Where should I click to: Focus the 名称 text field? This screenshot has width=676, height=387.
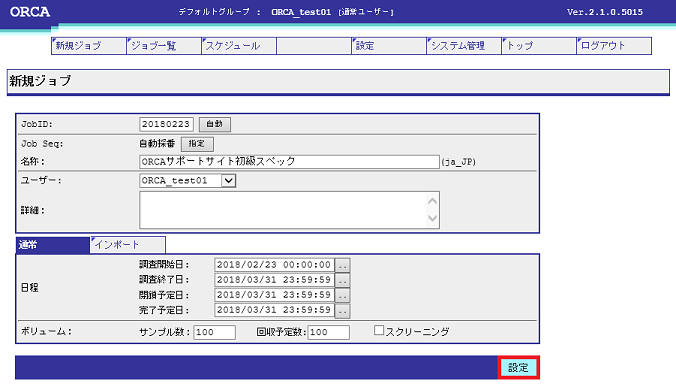tap(289, 162)
